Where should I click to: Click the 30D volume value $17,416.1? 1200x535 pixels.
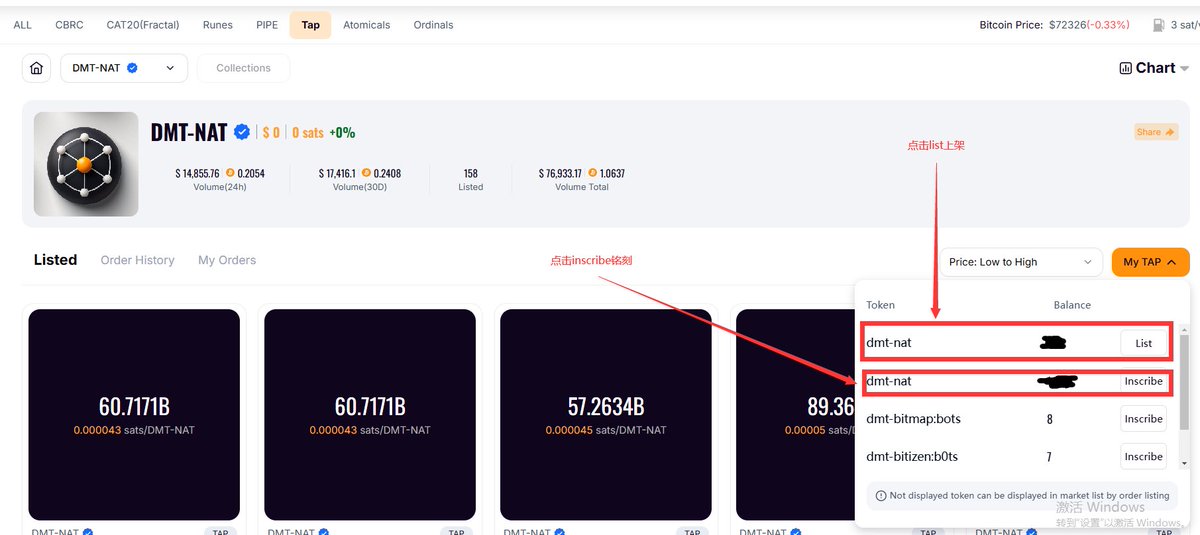click(337, 173)
